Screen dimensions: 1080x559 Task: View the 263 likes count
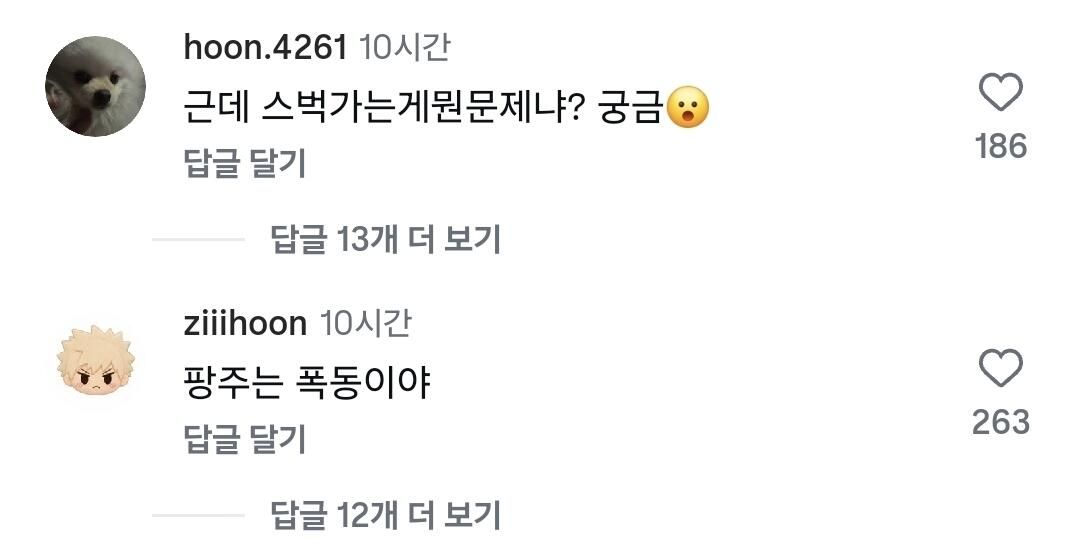point(1001,421)
